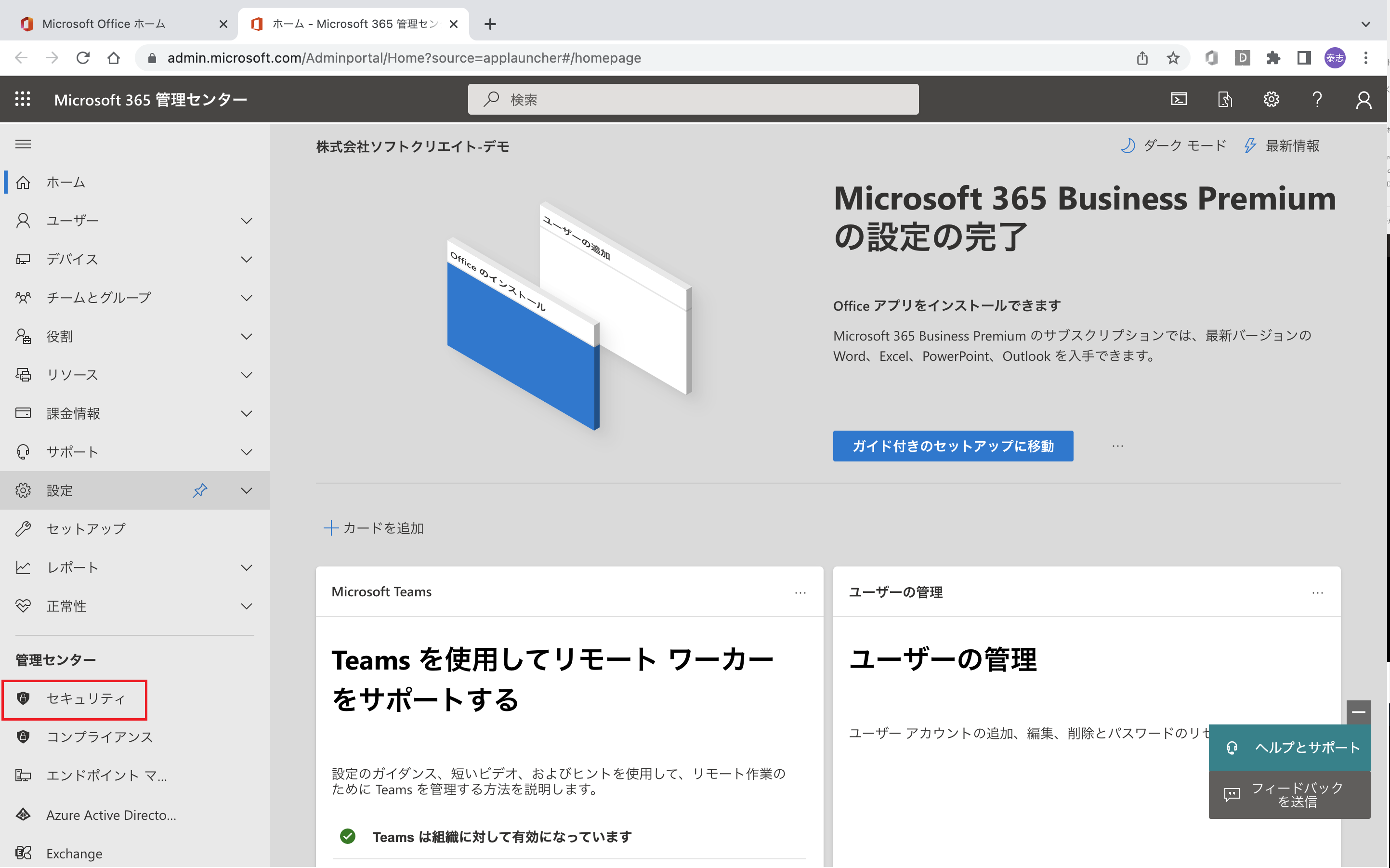Click the Cloud Shell icon in header
1390x868 pixels.
[x=1178, y=99]
